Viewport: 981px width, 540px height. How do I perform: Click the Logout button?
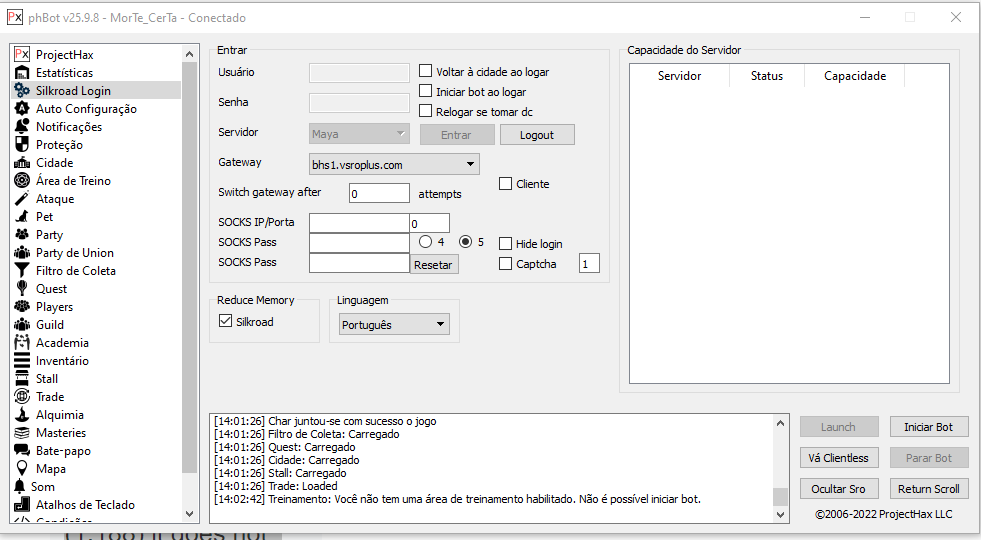click(x=537, y=135)
